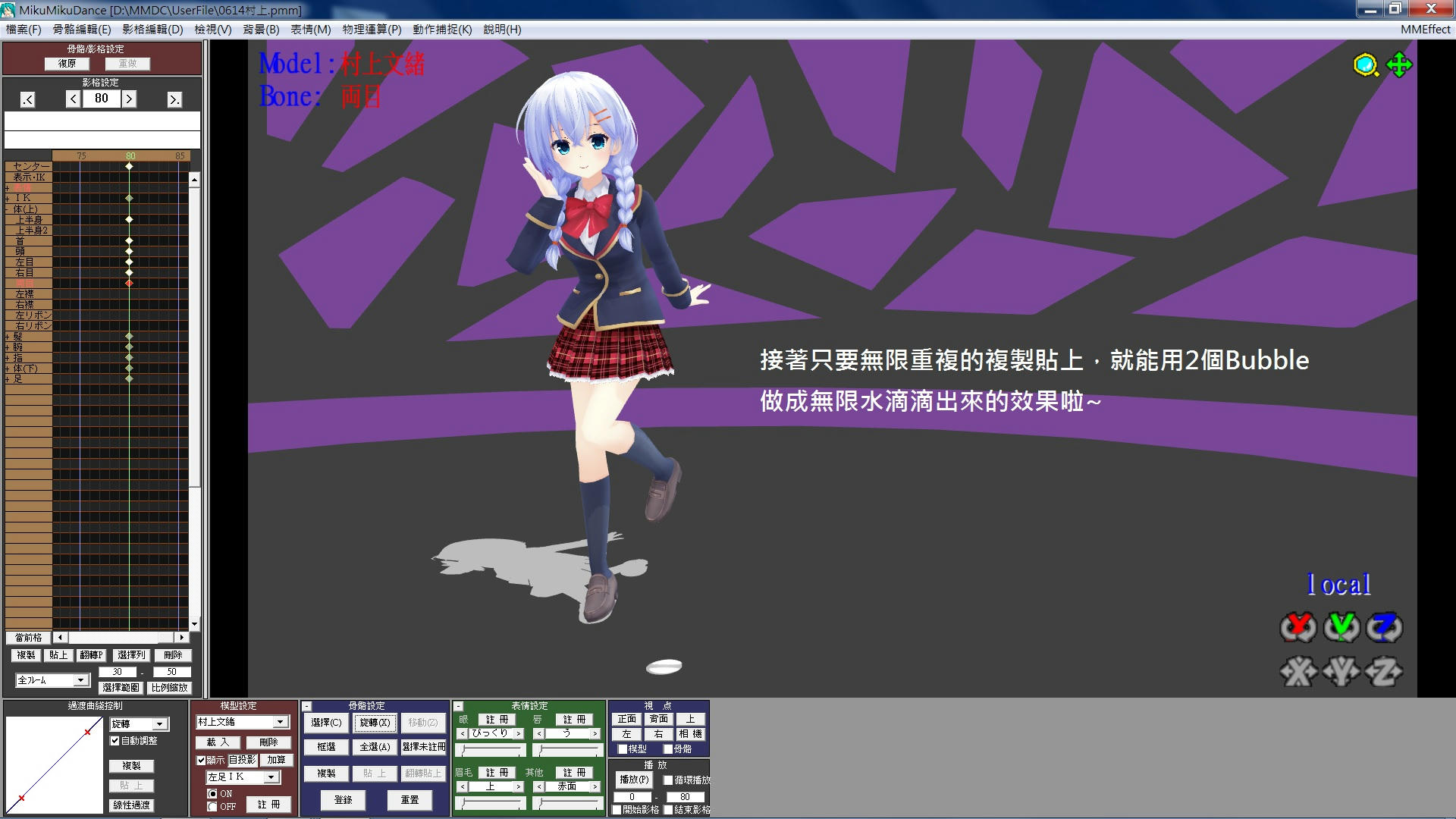This screenshot has height=819, width=1456.
Task: Adjust the eyebrow morph slider
Action: tap(491, 803)
